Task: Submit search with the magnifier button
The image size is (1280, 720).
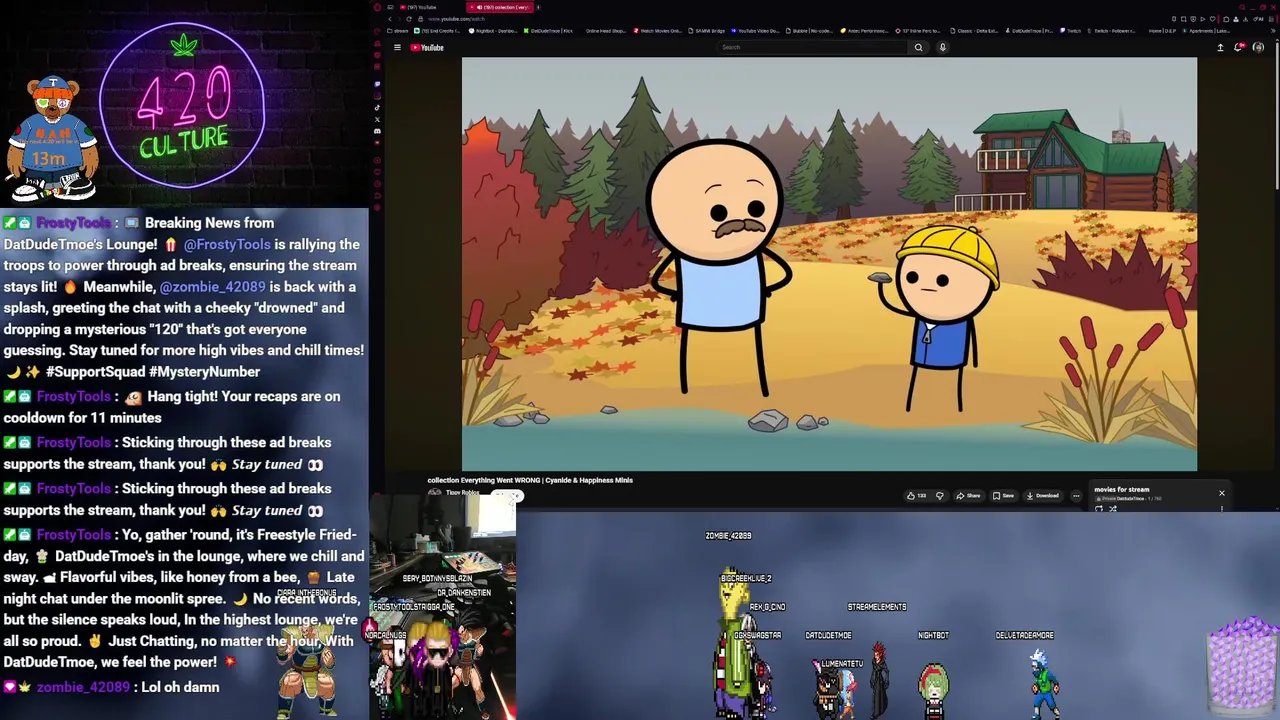Action: pyautogui.click(x=918, y=47)
